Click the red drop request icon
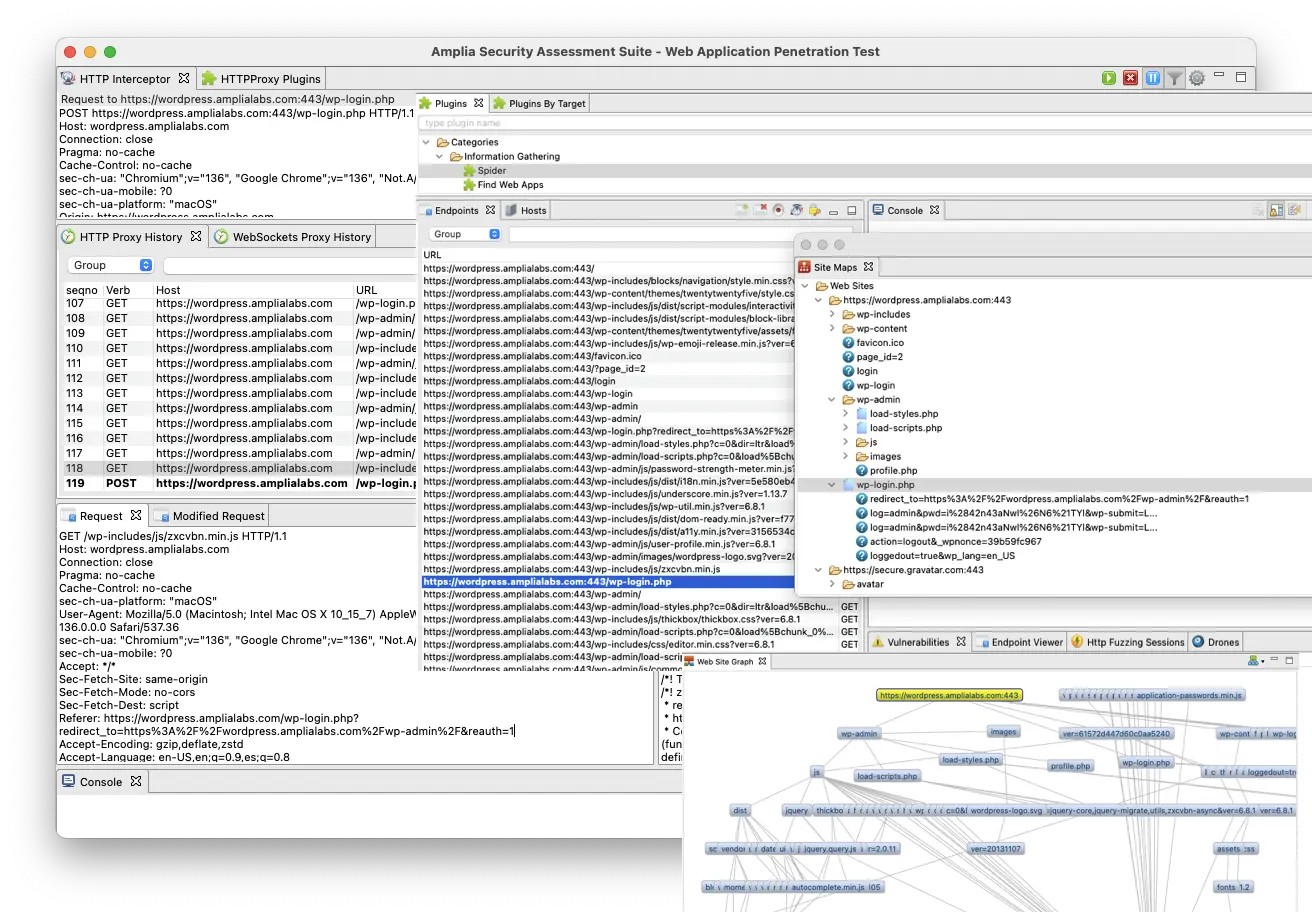 point(1131,78)
